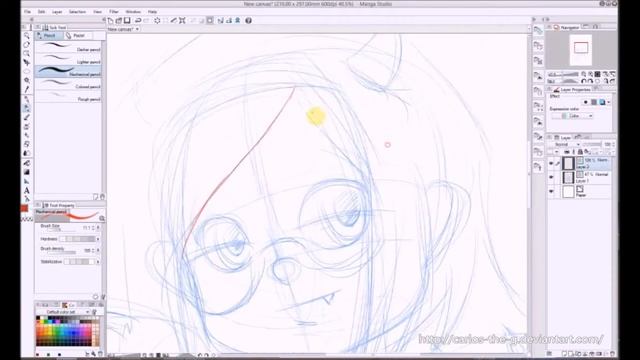Open the Edit menu
640x360 pixels.
pyautogui.click(x=41, y=12)
